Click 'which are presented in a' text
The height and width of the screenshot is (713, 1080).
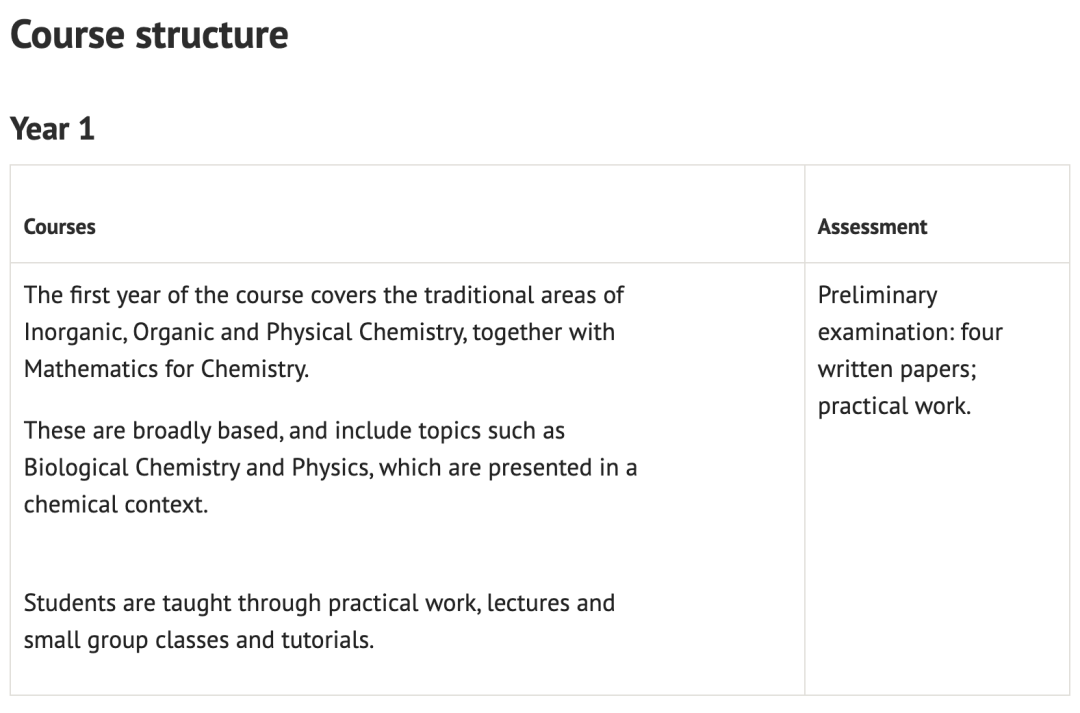coord(508,468)
